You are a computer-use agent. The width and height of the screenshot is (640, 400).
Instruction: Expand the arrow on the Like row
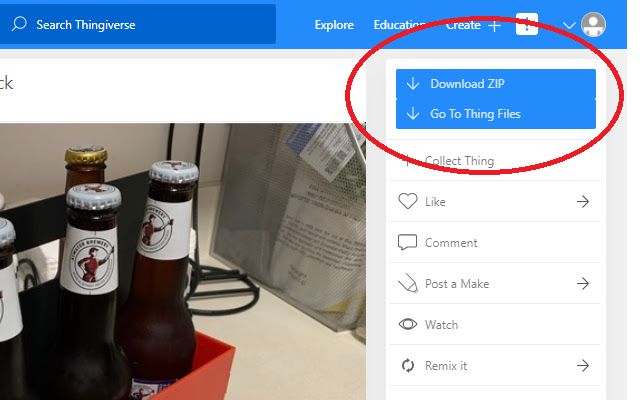pyautogui.click(x=582, y=202)
